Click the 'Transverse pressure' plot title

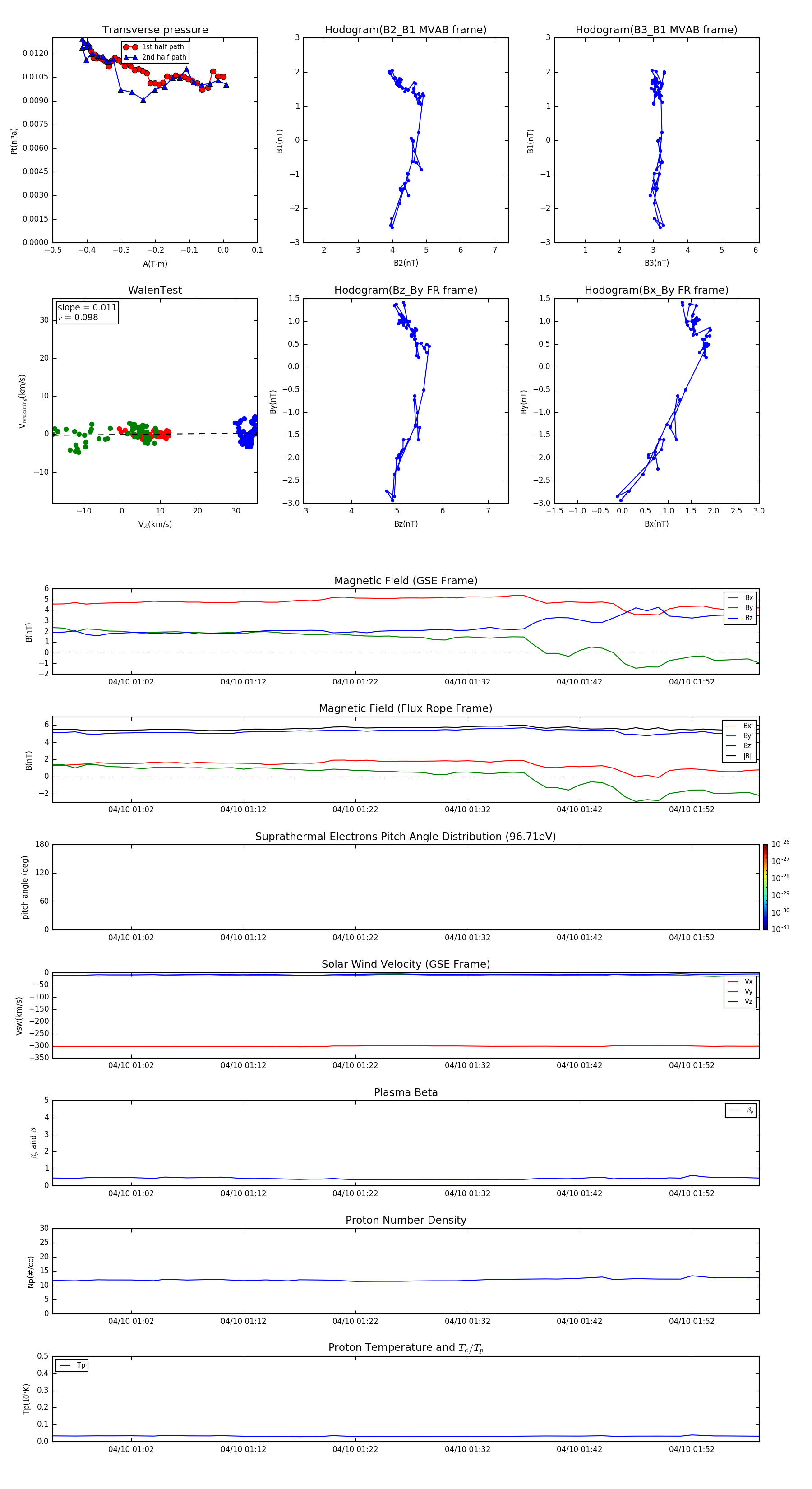point(155,30)
